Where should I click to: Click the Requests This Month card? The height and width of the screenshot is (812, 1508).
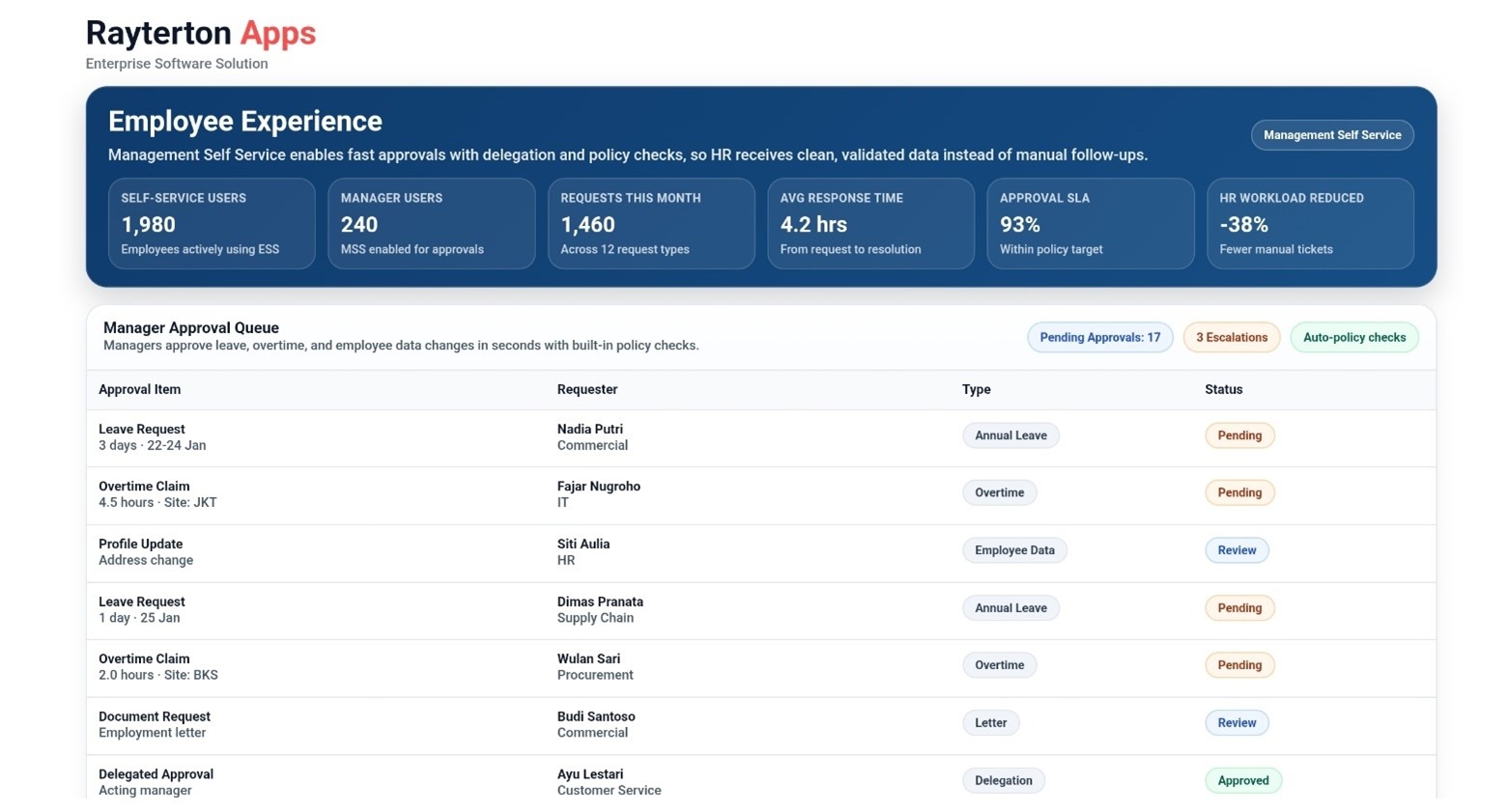coord(650,223)
